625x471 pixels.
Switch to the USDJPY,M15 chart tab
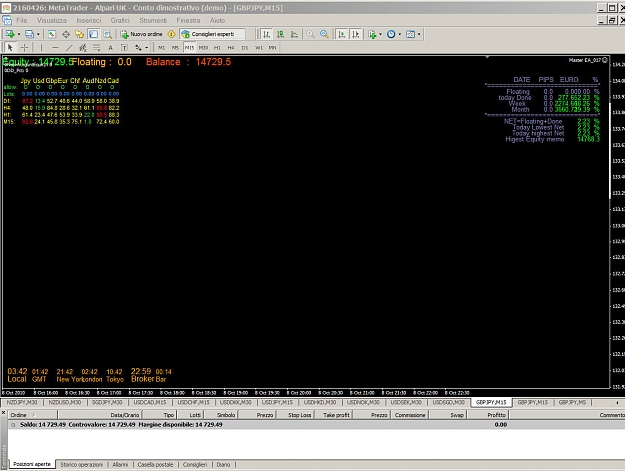pos(277,402)
